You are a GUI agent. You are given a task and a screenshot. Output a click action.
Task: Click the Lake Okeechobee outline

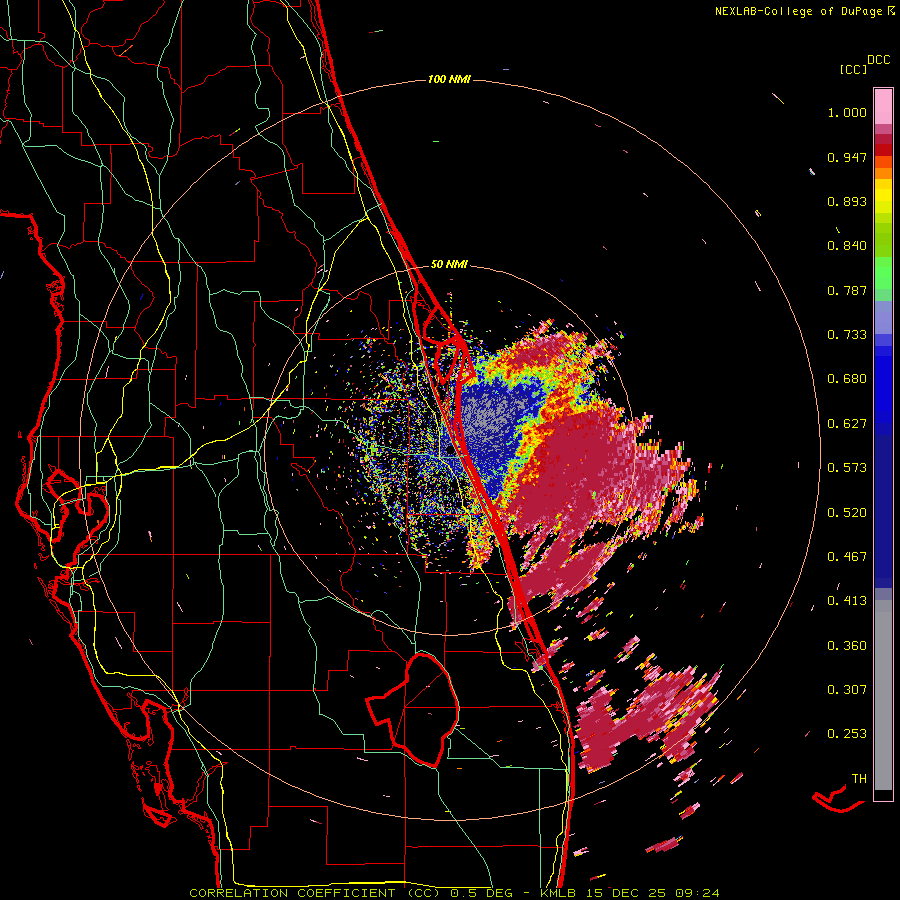(x=413, y=709)
